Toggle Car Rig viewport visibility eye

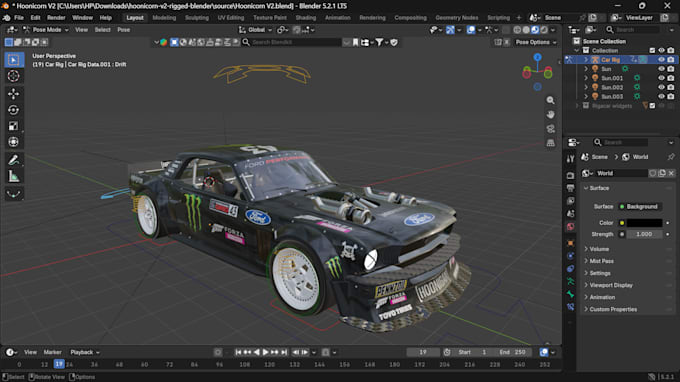coord(661,60)
